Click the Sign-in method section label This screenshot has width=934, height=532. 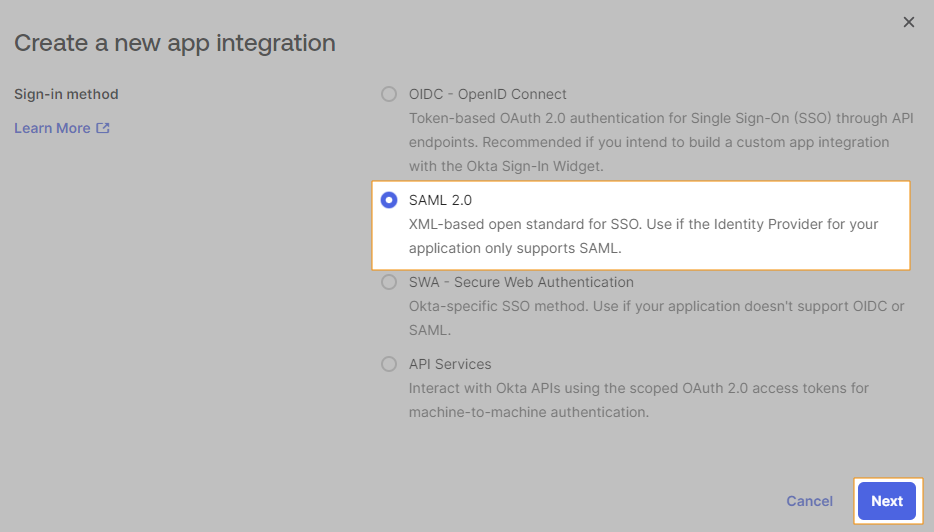pyautogui.click(x=66, y=94)
